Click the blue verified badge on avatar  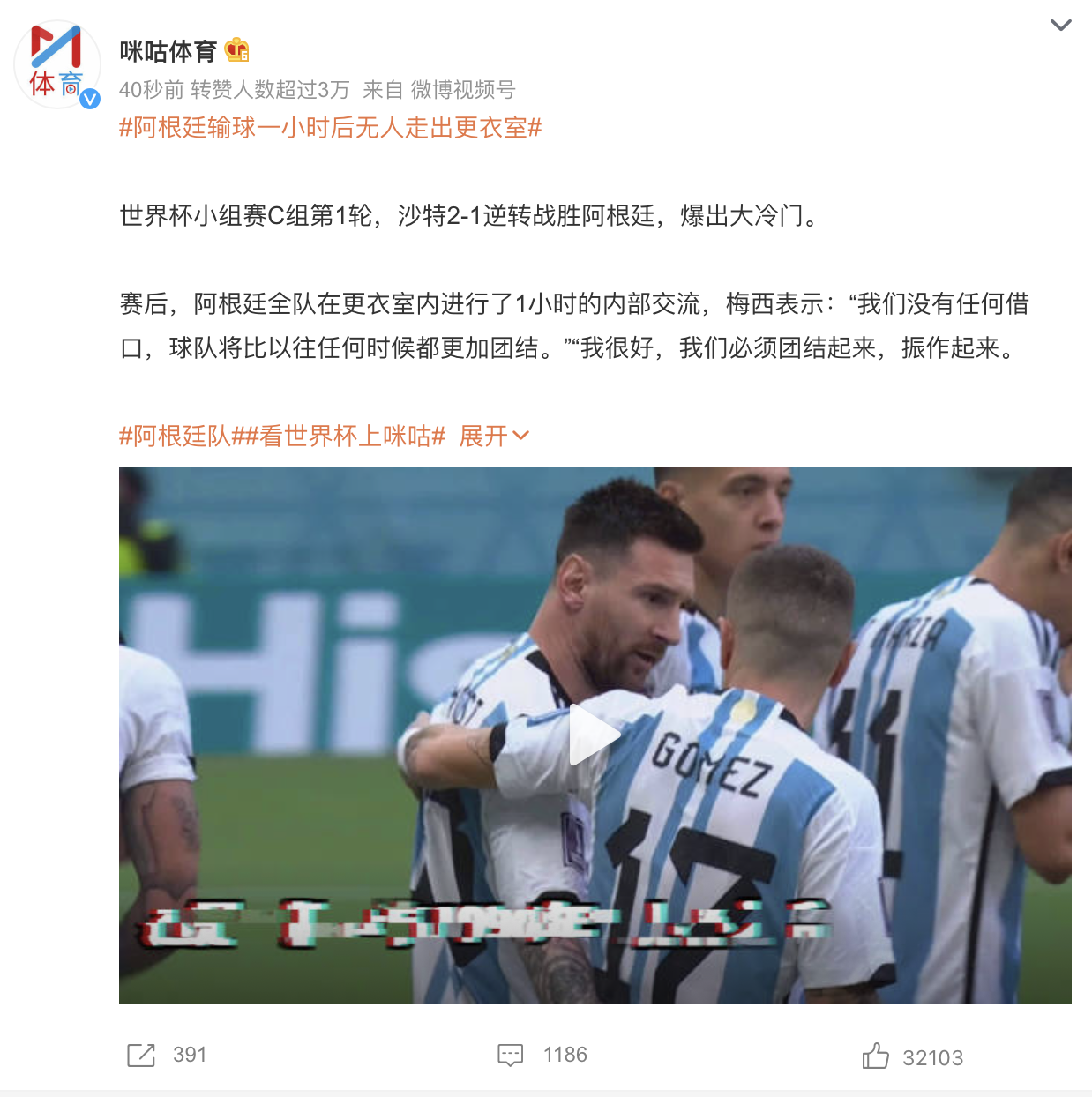click(90, 99)
